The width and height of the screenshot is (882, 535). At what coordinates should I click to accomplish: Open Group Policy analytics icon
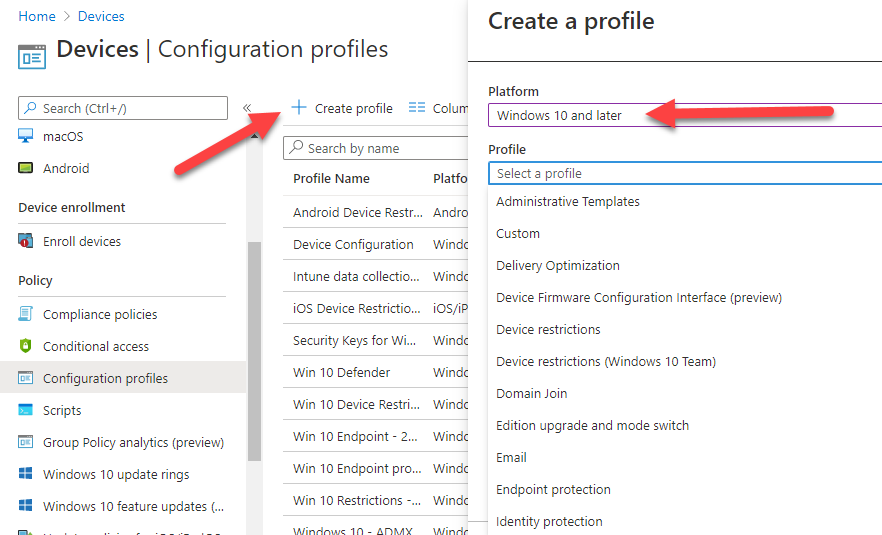tap(26, 442)
